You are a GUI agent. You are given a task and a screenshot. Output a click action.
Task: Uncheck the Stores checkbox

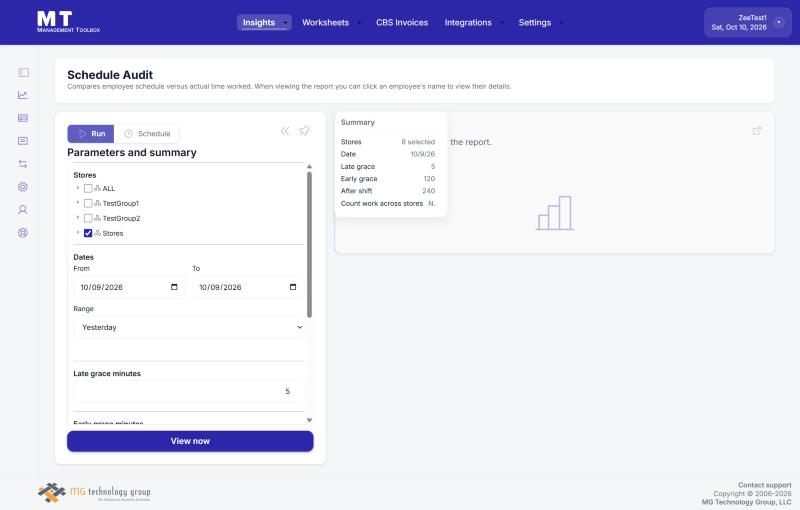[88, 233]
